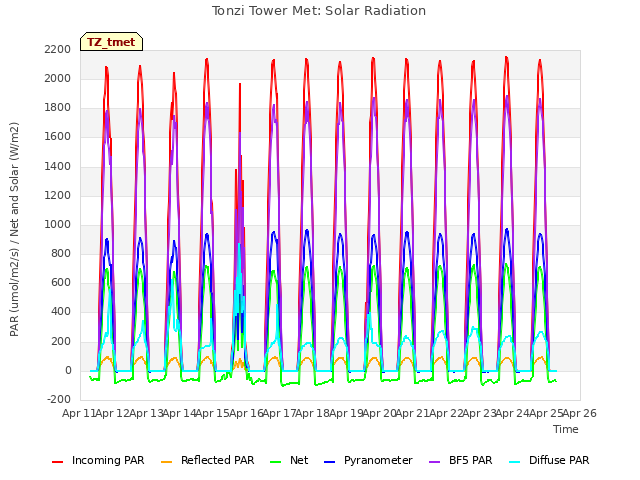Image resolution: width=640 pixels, height=480 pixels.
Task: Click the Time x-axis label
Action: pos(566,429)
